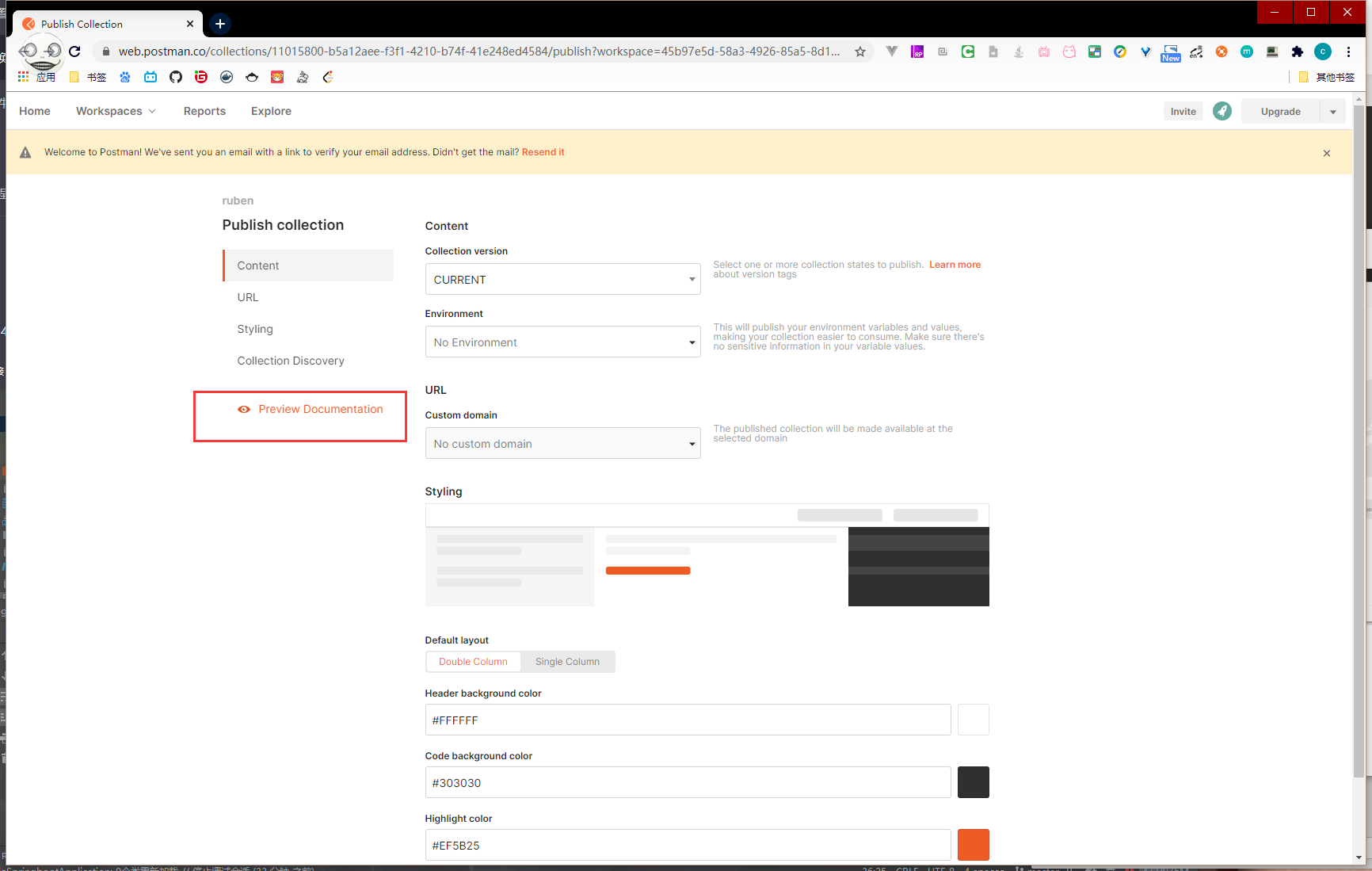
Task: Open the Baidu paw bookmark
Action: (x=125, y=77)
